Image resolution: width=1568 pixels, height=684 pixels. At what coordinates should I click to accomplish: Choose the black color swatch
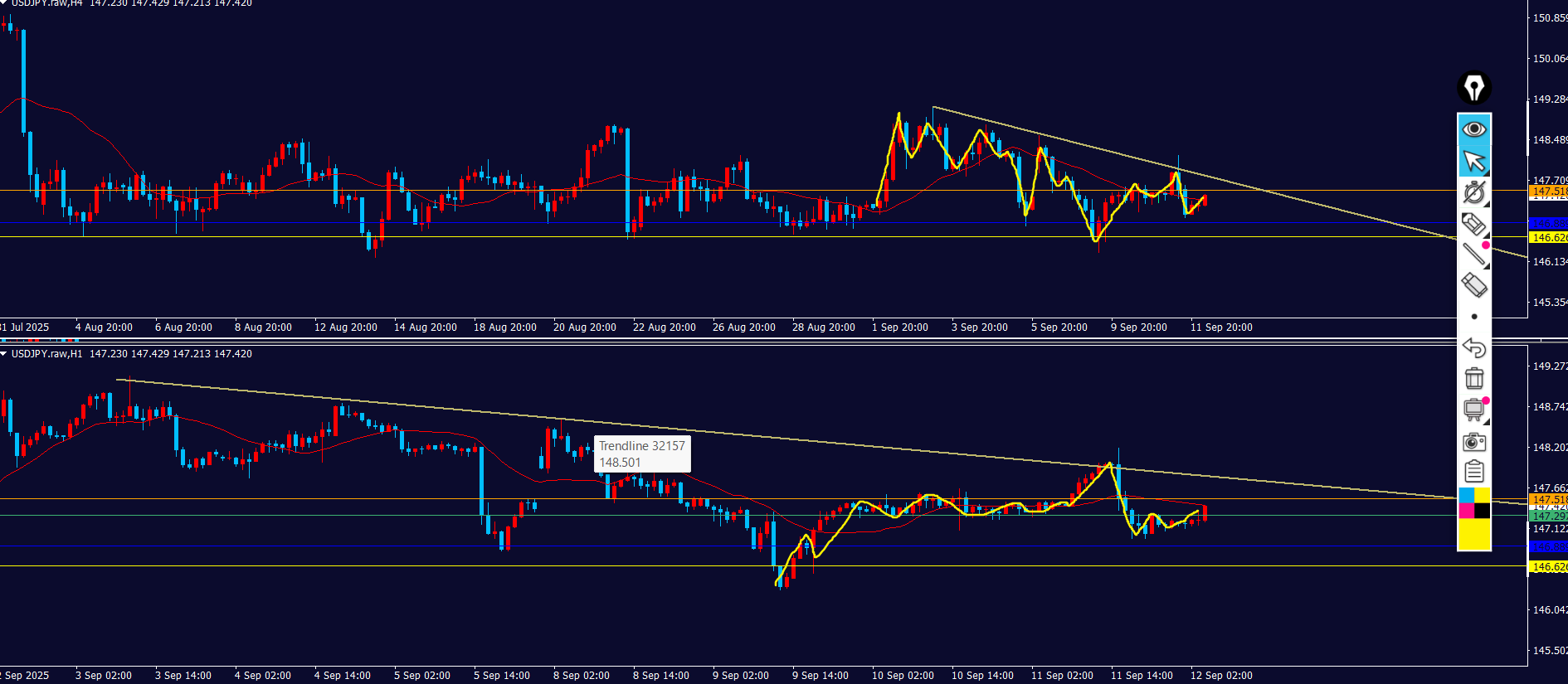pos(1482,510)
